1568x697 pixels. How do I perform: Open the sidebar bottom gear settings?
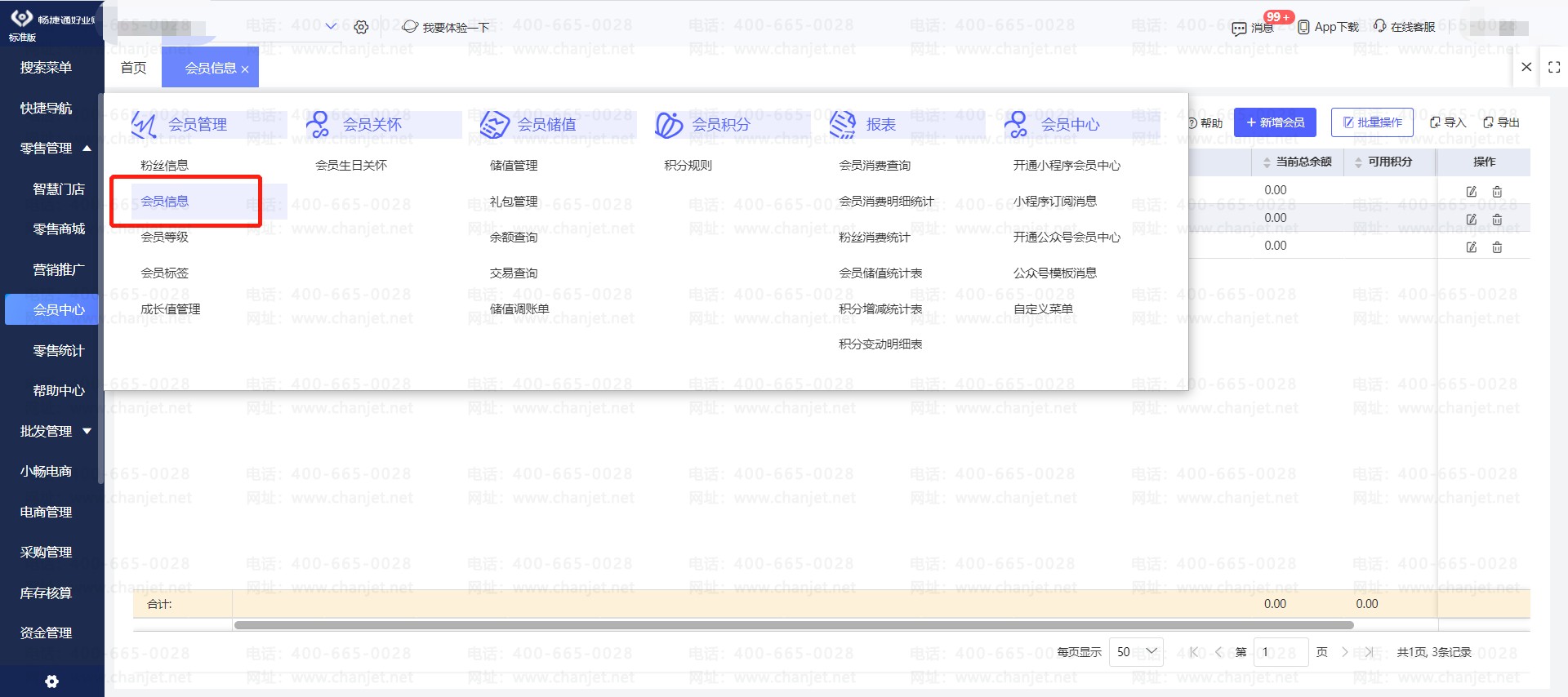point(51,681)
